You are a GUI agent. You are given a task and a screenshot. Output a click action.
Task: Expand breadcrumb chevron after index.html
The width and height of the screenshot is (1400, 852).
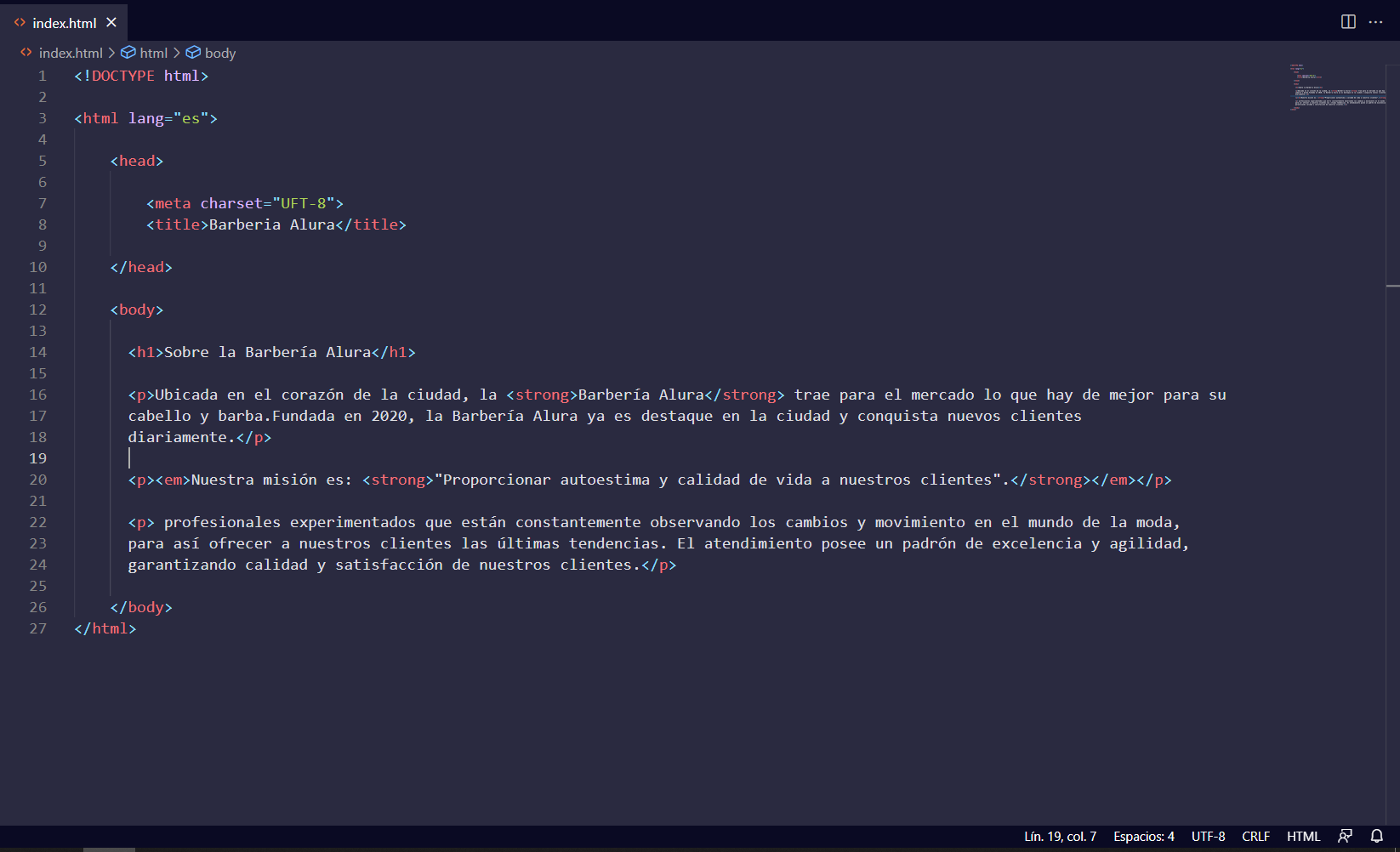(111, 53)
